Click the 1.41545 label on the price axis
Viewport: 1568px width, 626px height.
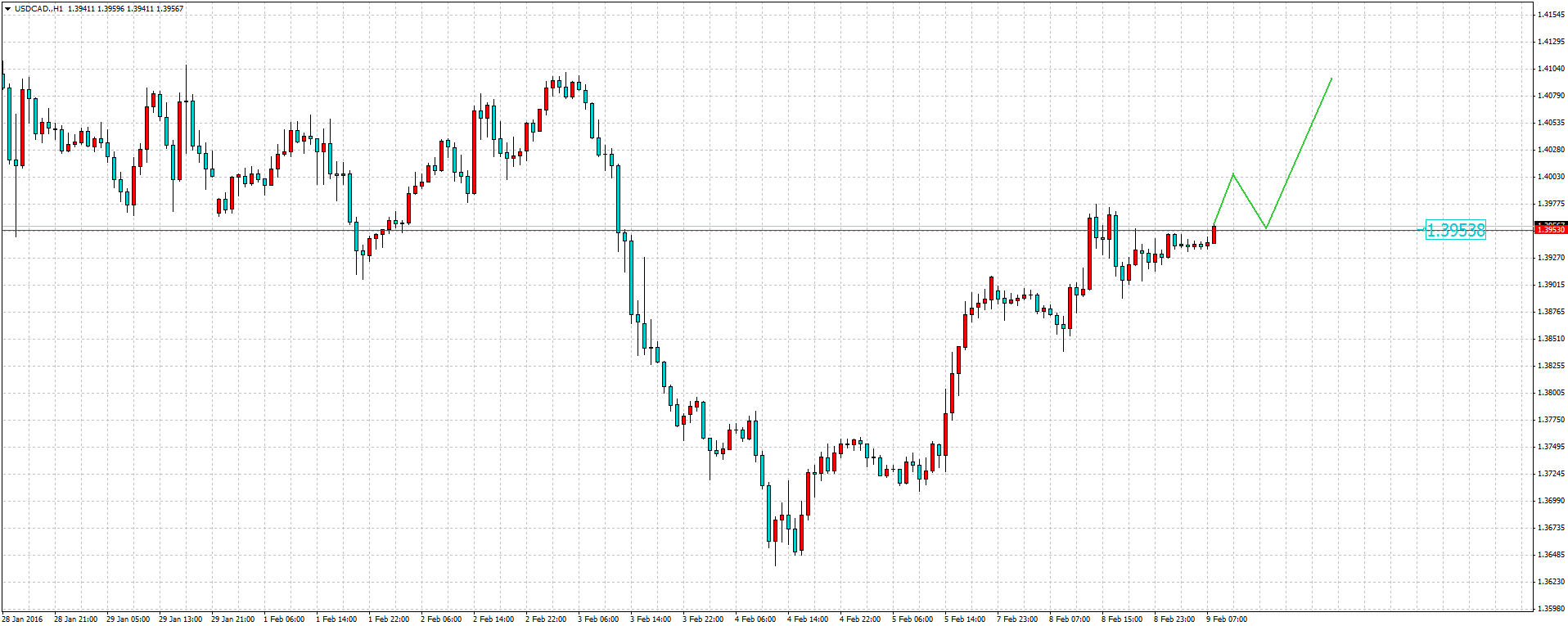pos(1552,15)
